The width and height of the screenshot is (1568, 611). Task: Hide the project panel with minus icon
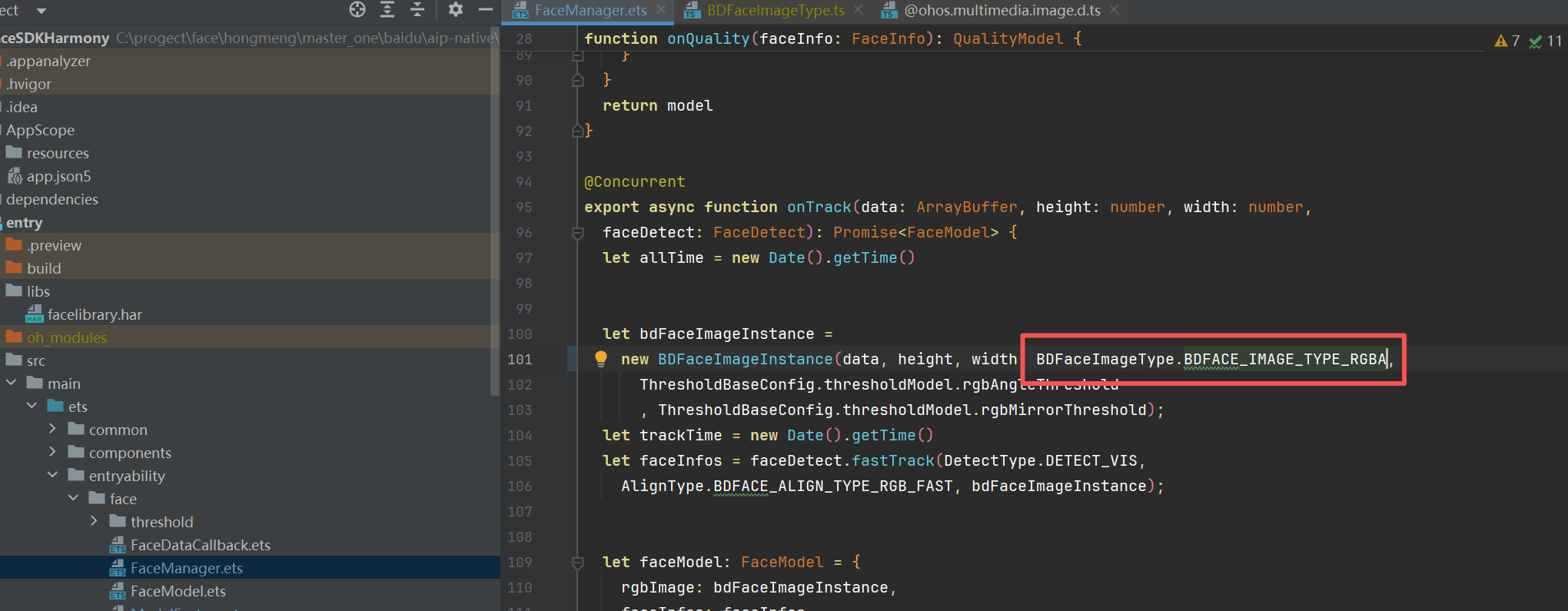click(x=485, y=9)
